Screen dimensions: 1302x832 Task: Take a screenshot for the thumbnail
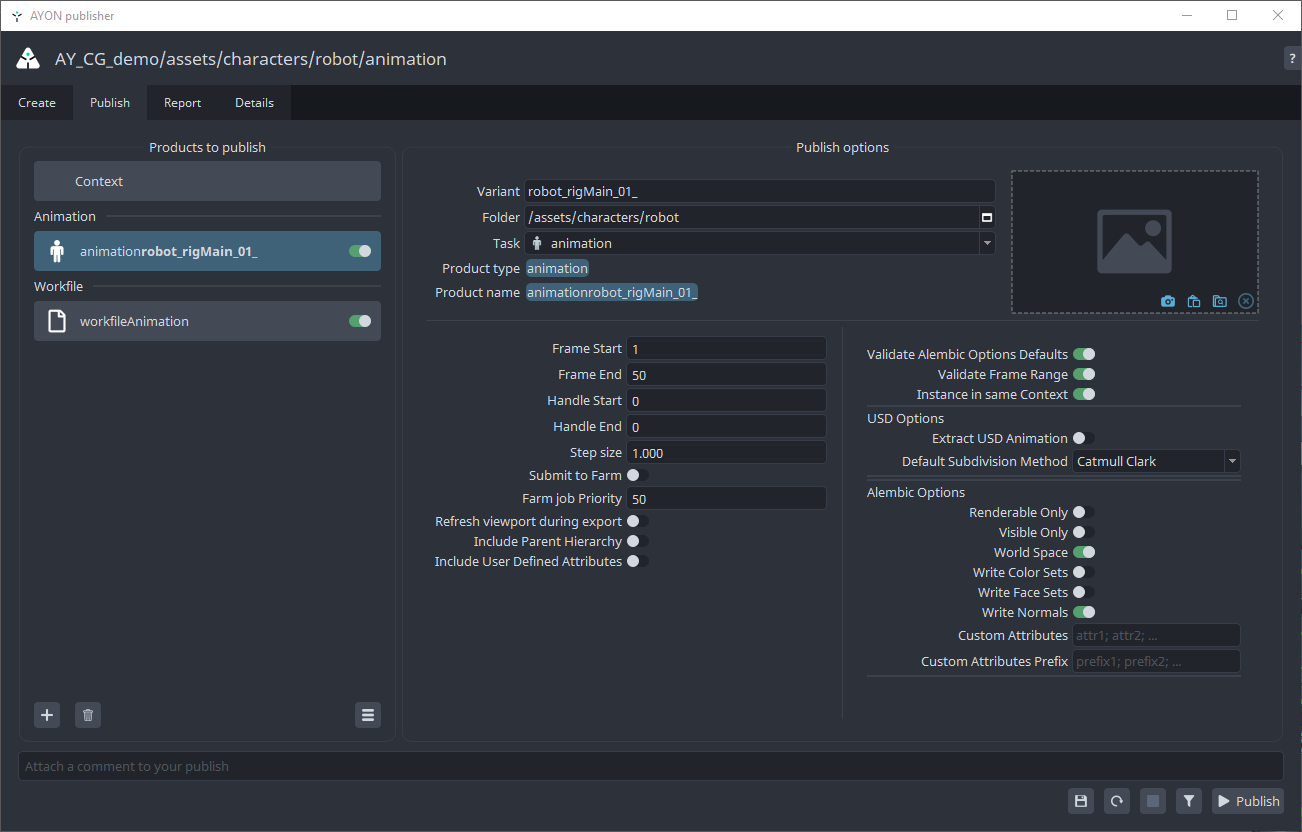pos(1167,301)
